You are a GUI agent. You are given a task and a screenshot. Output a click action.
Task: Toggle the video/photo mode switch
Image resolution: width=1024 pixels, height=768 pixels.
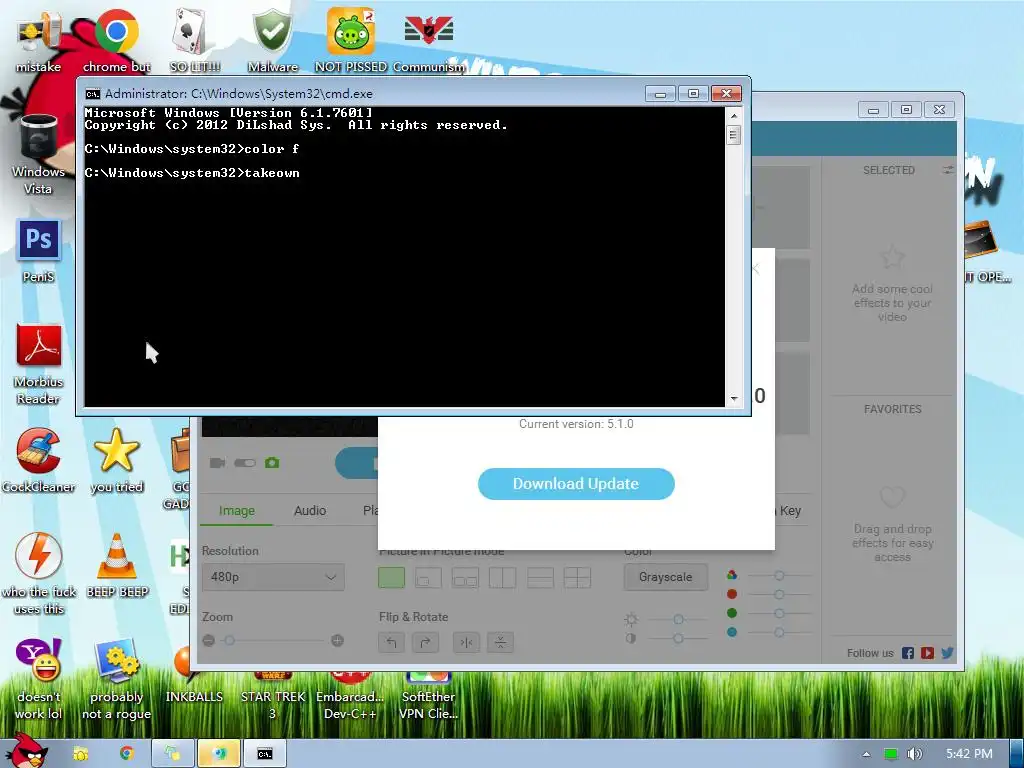pyautogui.click(x=245, y=463)
